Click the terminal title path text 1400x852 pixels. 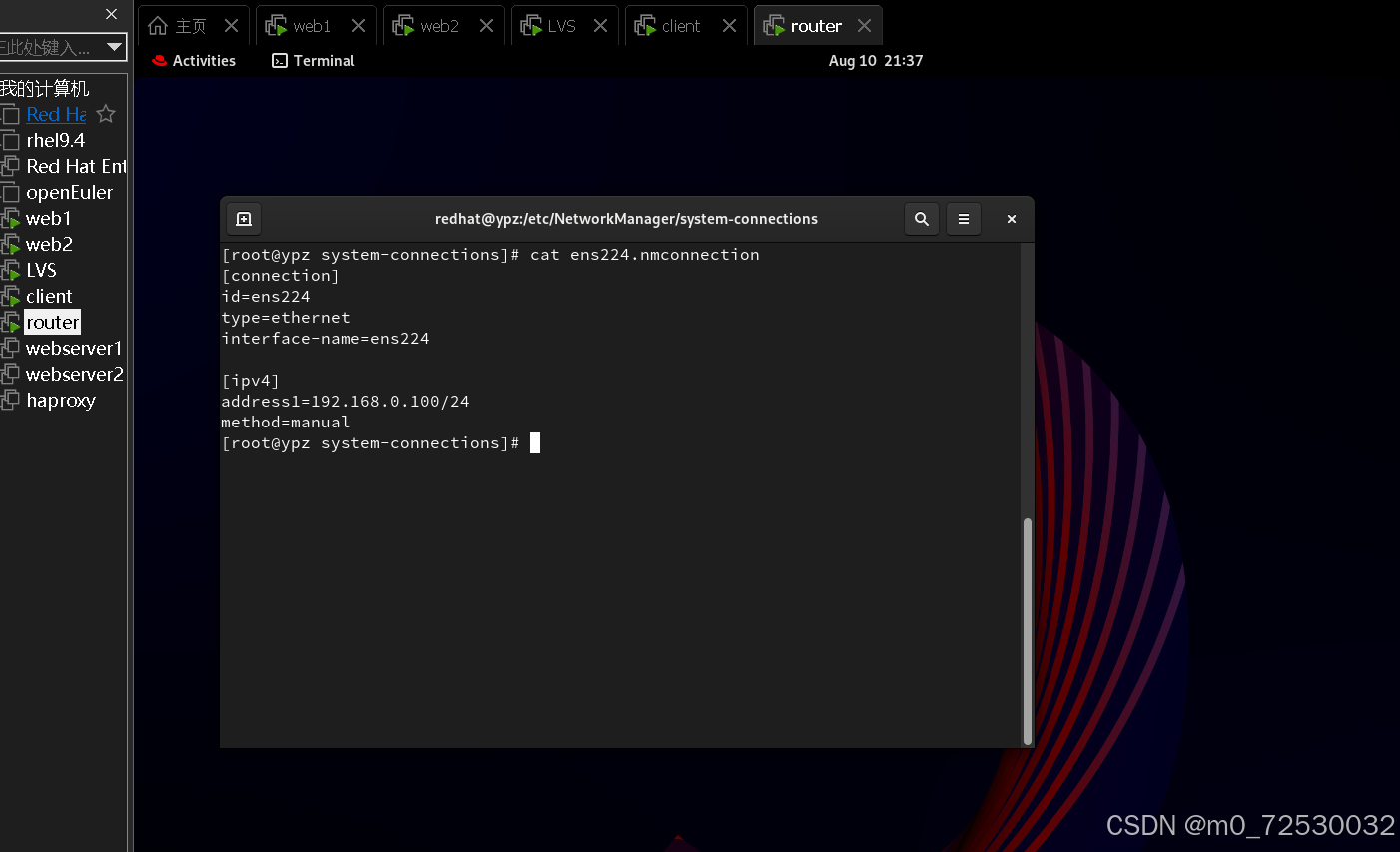[x=626, y=219]
